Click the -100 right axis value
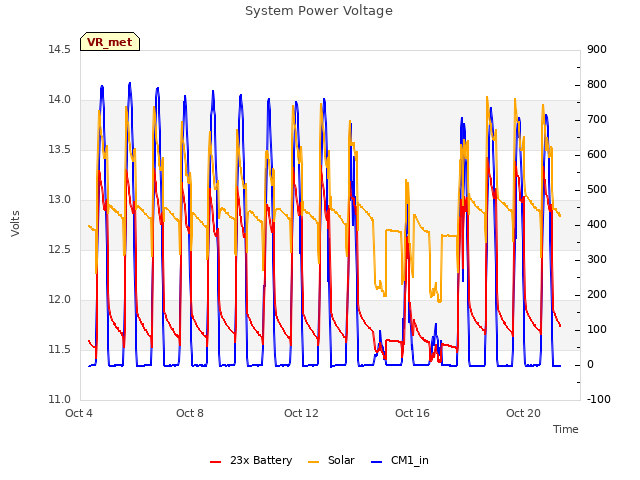Screen dimensions: 640x480 pyautogui.click(x=599, y=400)
